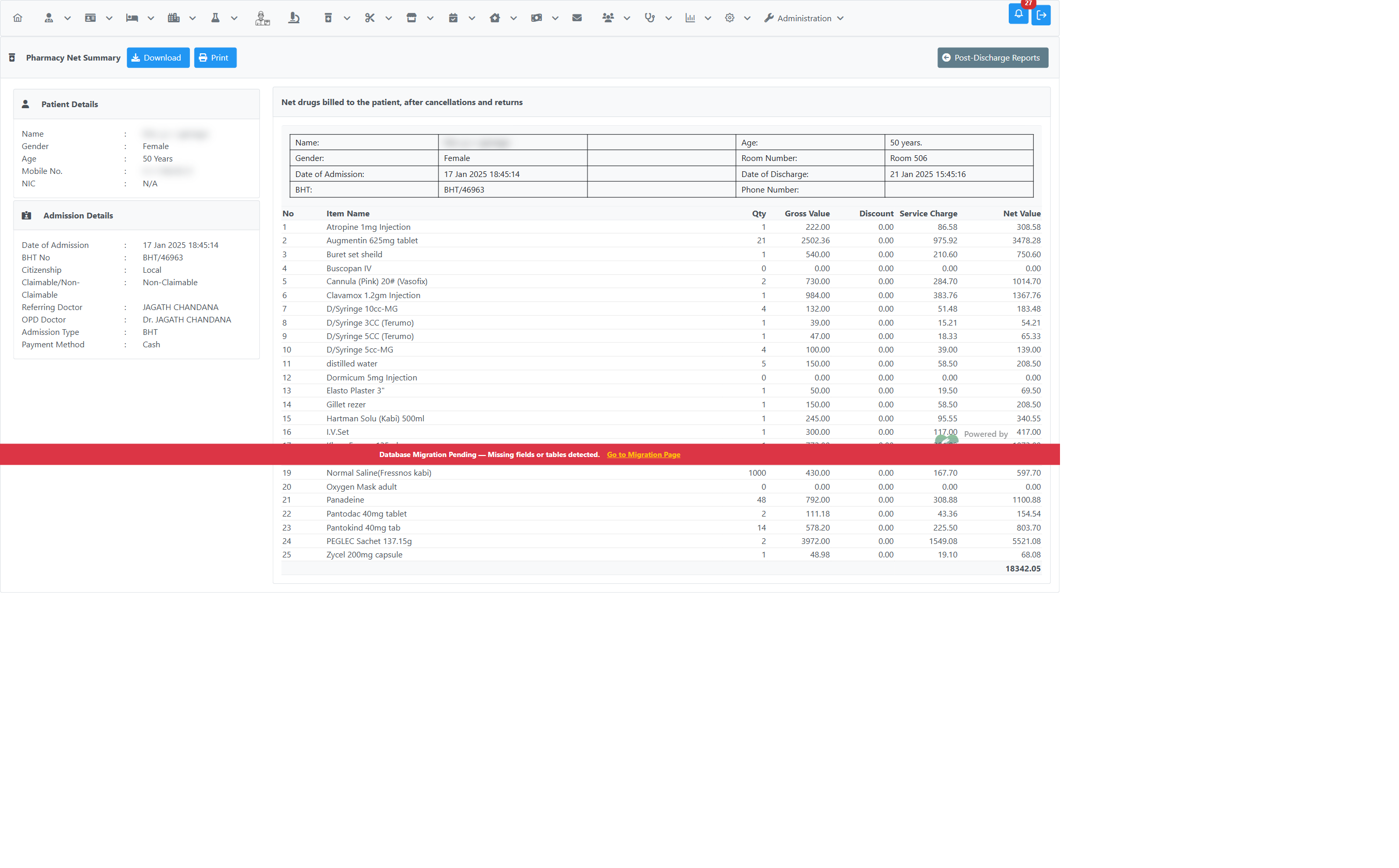
Task: Expand the chevron next to bed icon
Action: [x=151, y=18]
